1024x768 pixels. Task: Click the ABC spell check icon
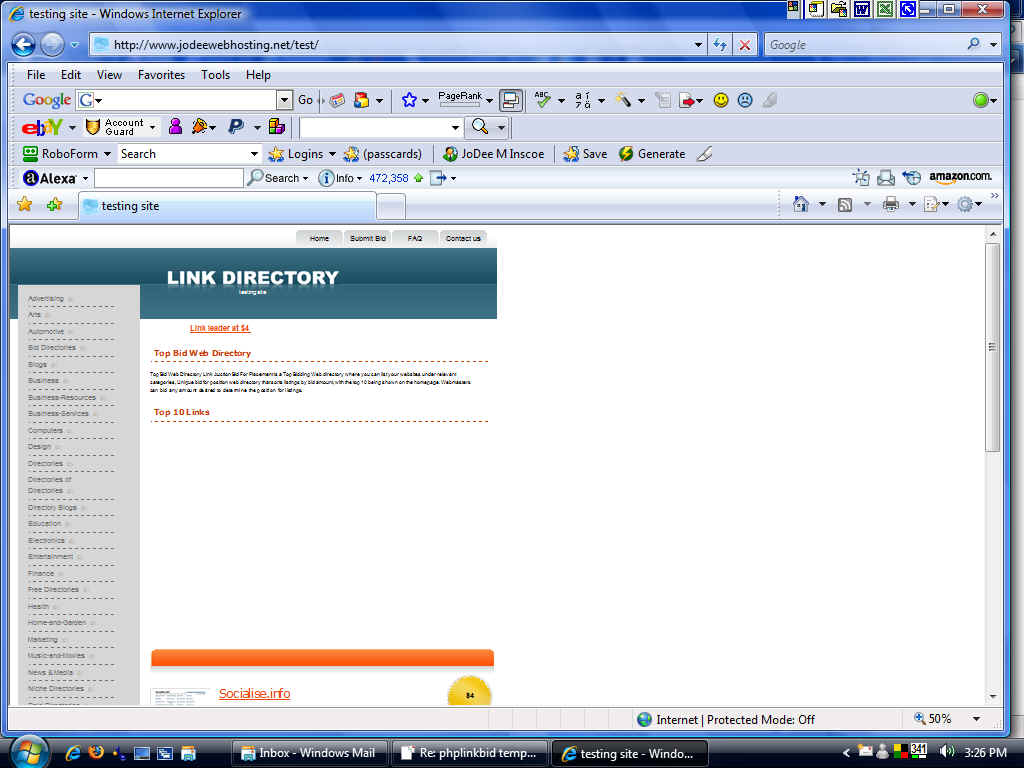[x=542, y=100]
